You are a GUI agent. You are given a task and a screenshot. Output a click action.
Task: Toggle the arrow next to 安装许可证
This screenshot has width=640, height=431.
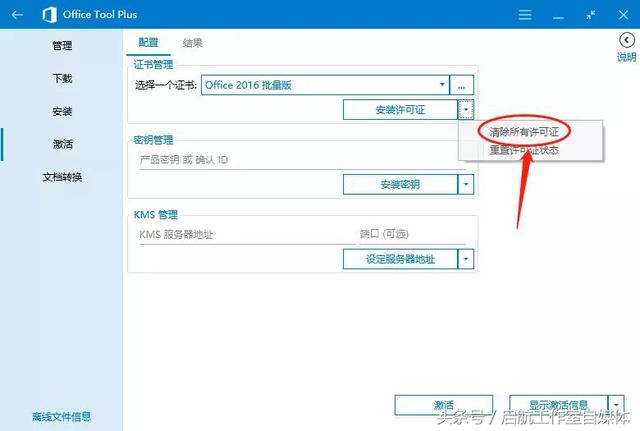466,109
